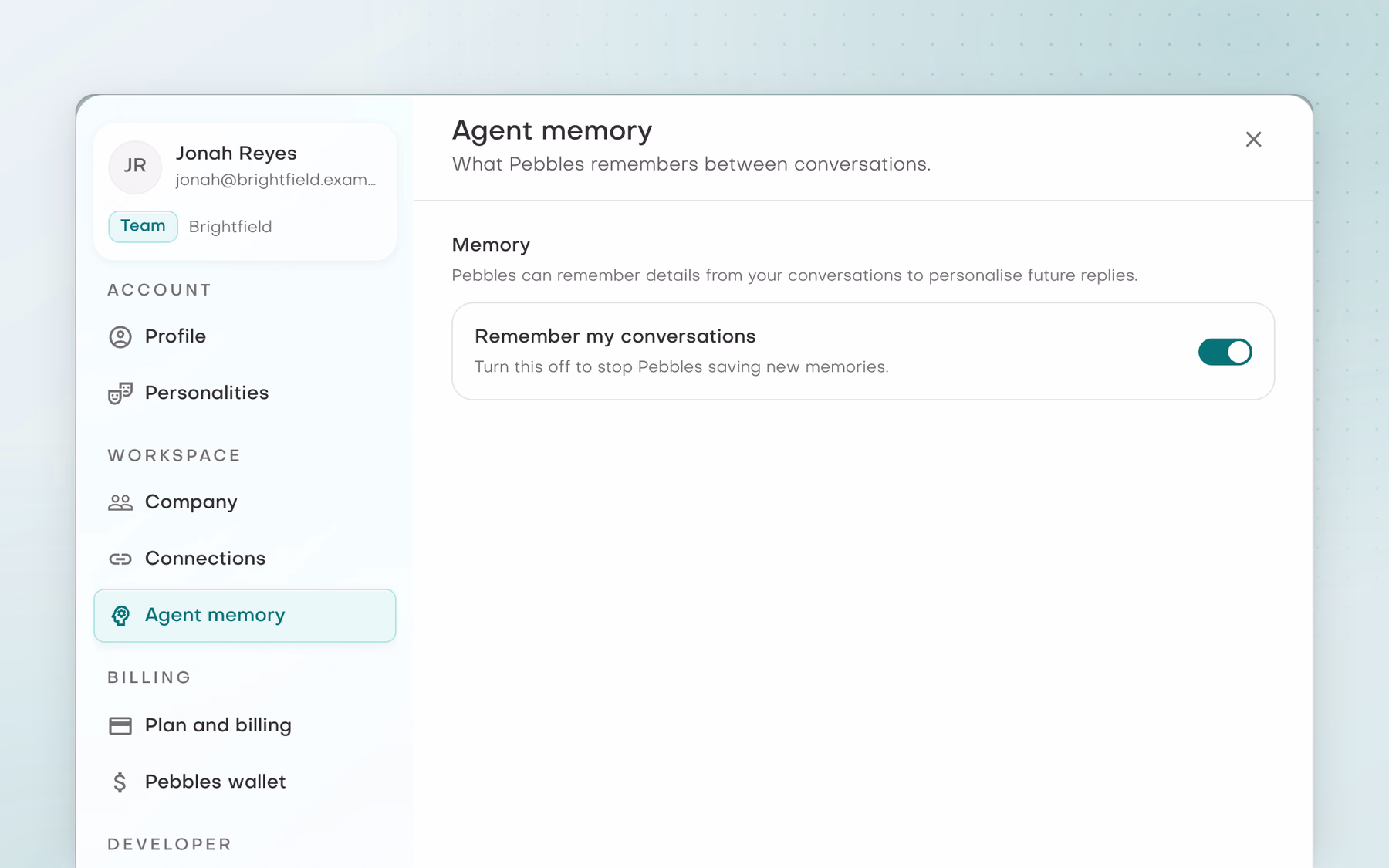
Task: Click the jonah@brightfield email address
Action: [276, 181]
